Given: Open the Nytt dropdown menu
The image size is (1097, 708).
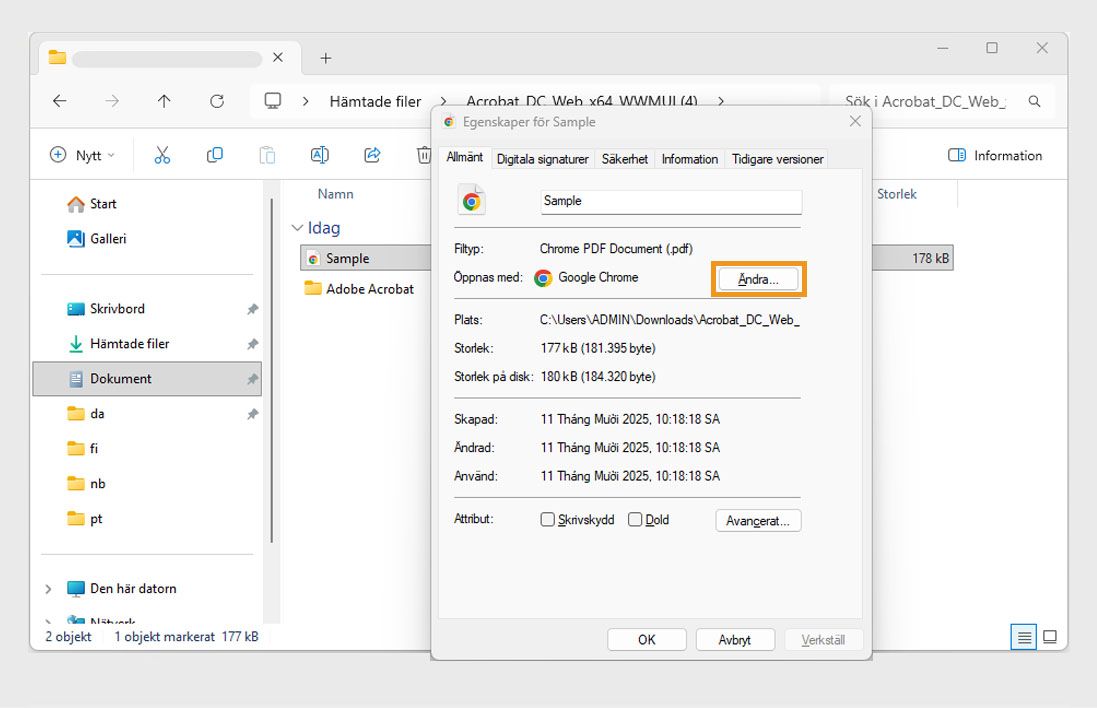Looking at the screenshot, I should click(82, 154).
